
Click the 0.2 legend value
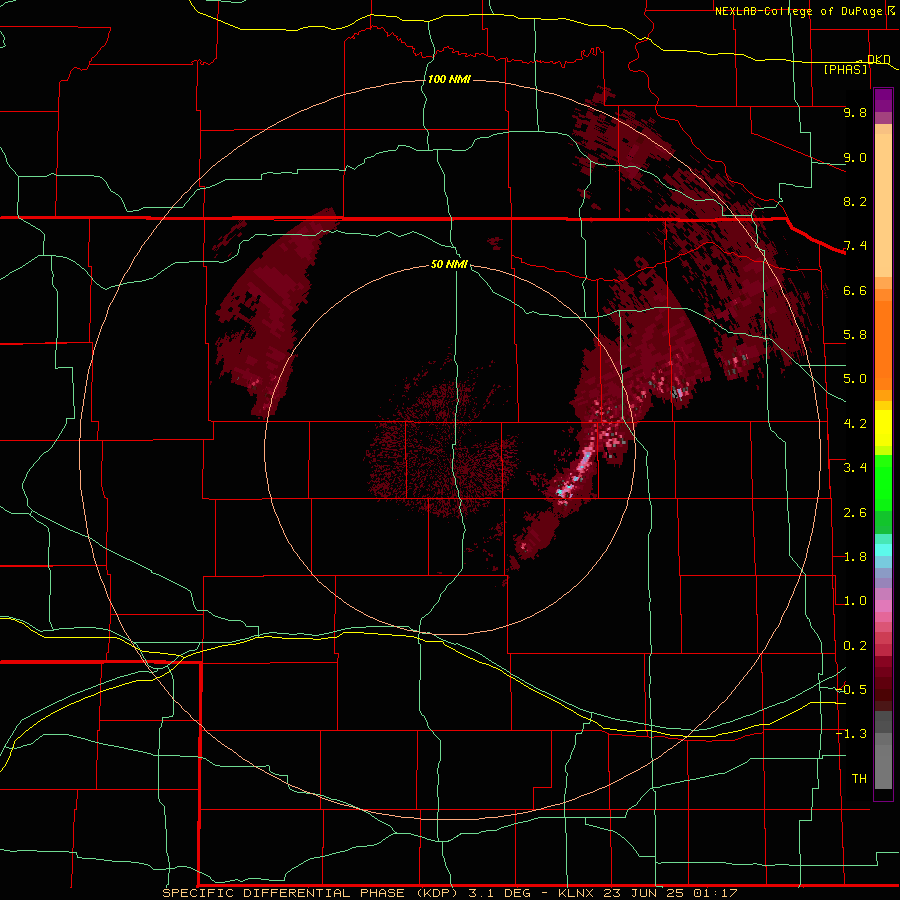pyautogui.click(x=855, y=646)
